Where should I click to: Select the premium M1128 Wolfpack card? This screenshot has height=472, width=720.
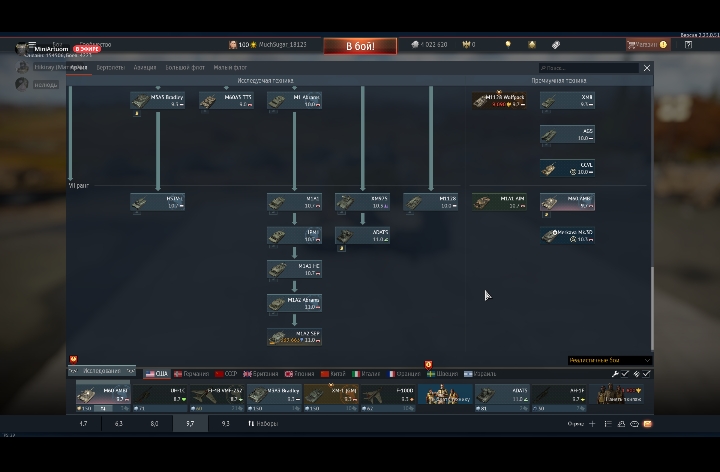tap(499, 101)
